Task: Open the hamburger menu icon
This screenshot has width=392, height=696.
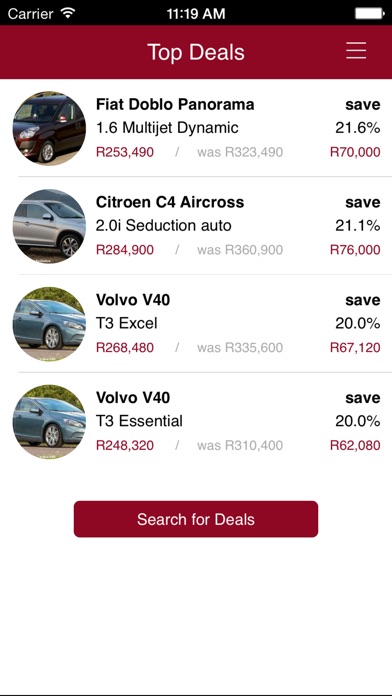Action: coord(356,51)
